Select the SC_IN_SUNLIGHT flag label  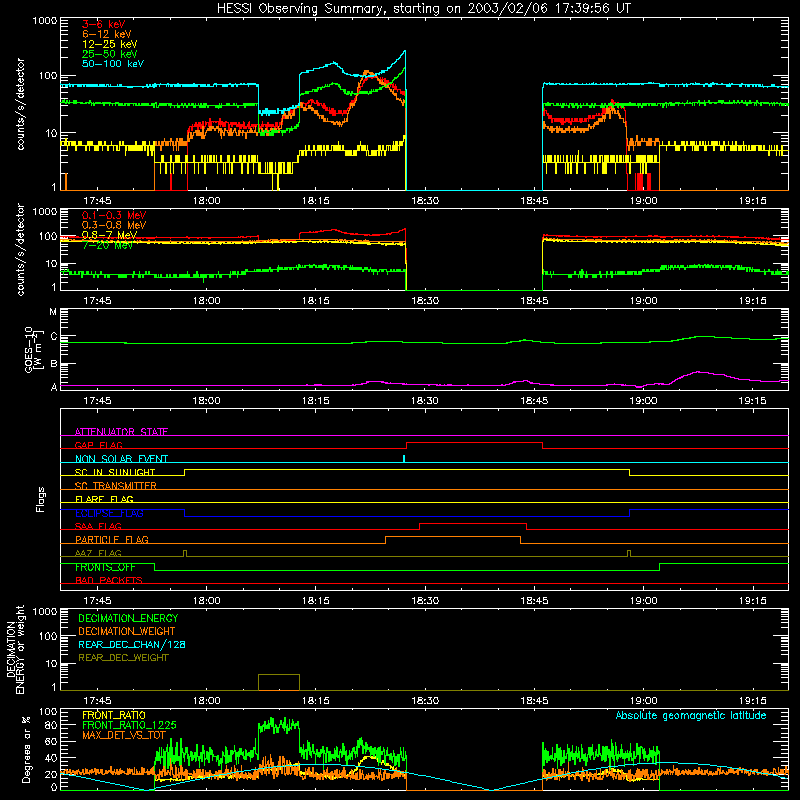115,472
